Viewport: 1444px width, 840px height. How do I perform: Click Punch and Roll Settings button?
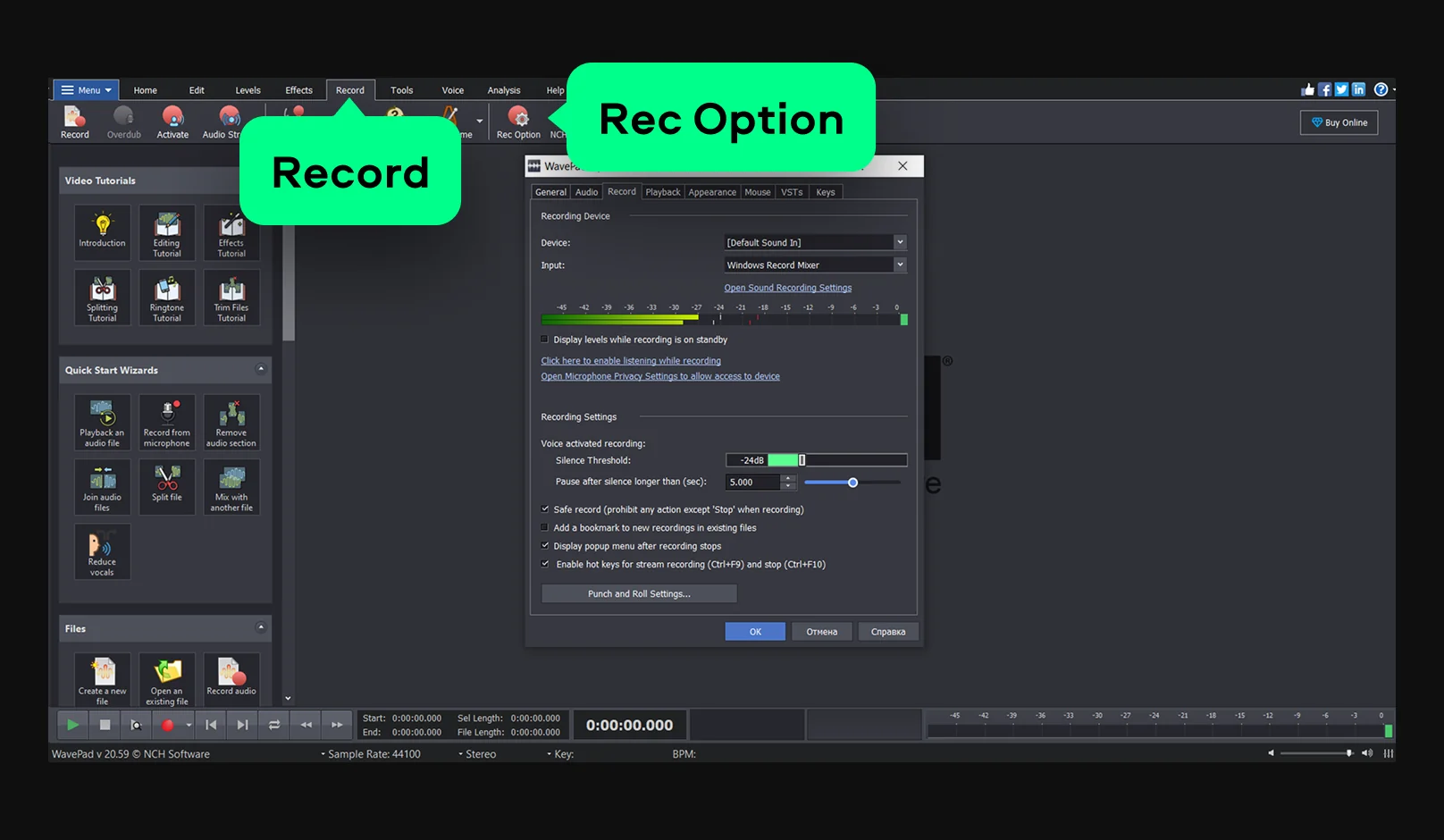point(639,594)
